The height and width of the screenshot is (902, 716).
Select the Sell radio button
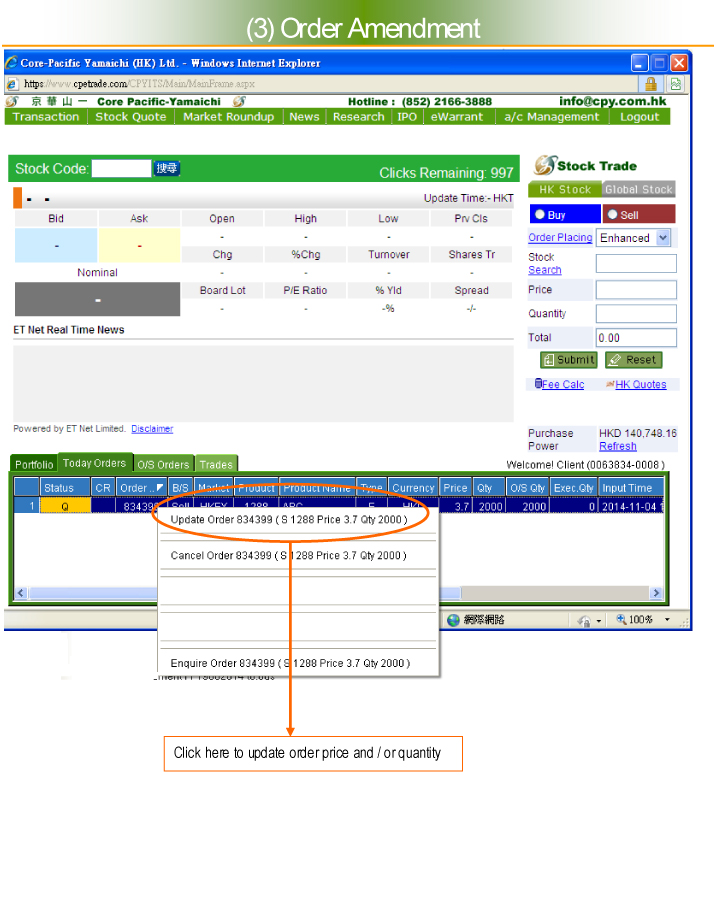pos(613,214)
